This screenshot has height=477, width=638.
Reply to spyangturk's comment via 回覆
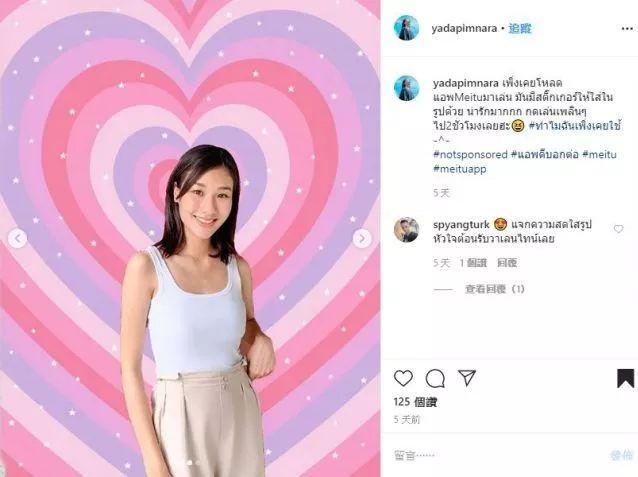tap(507, 263)
